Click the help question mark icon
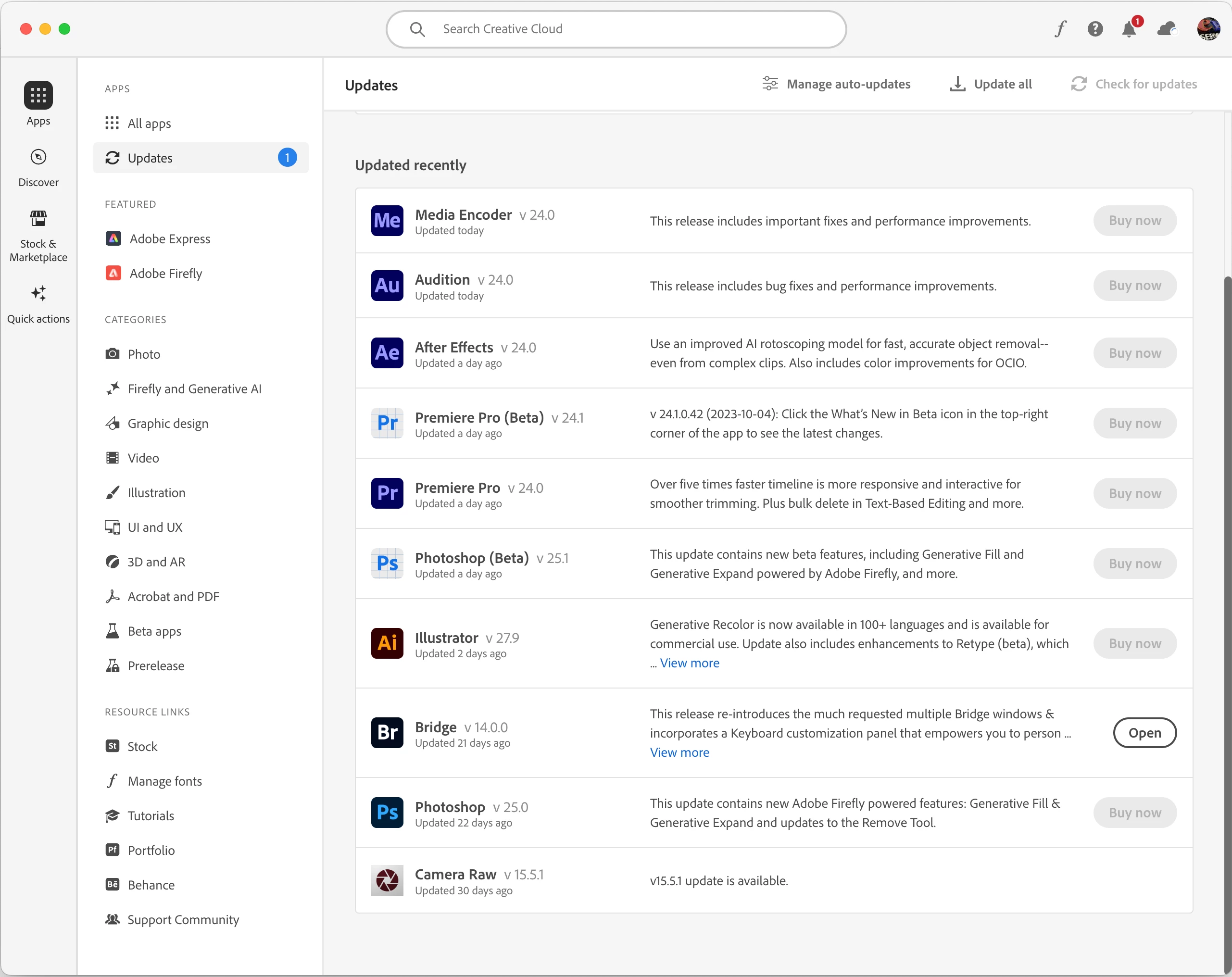 [1095, 28]
